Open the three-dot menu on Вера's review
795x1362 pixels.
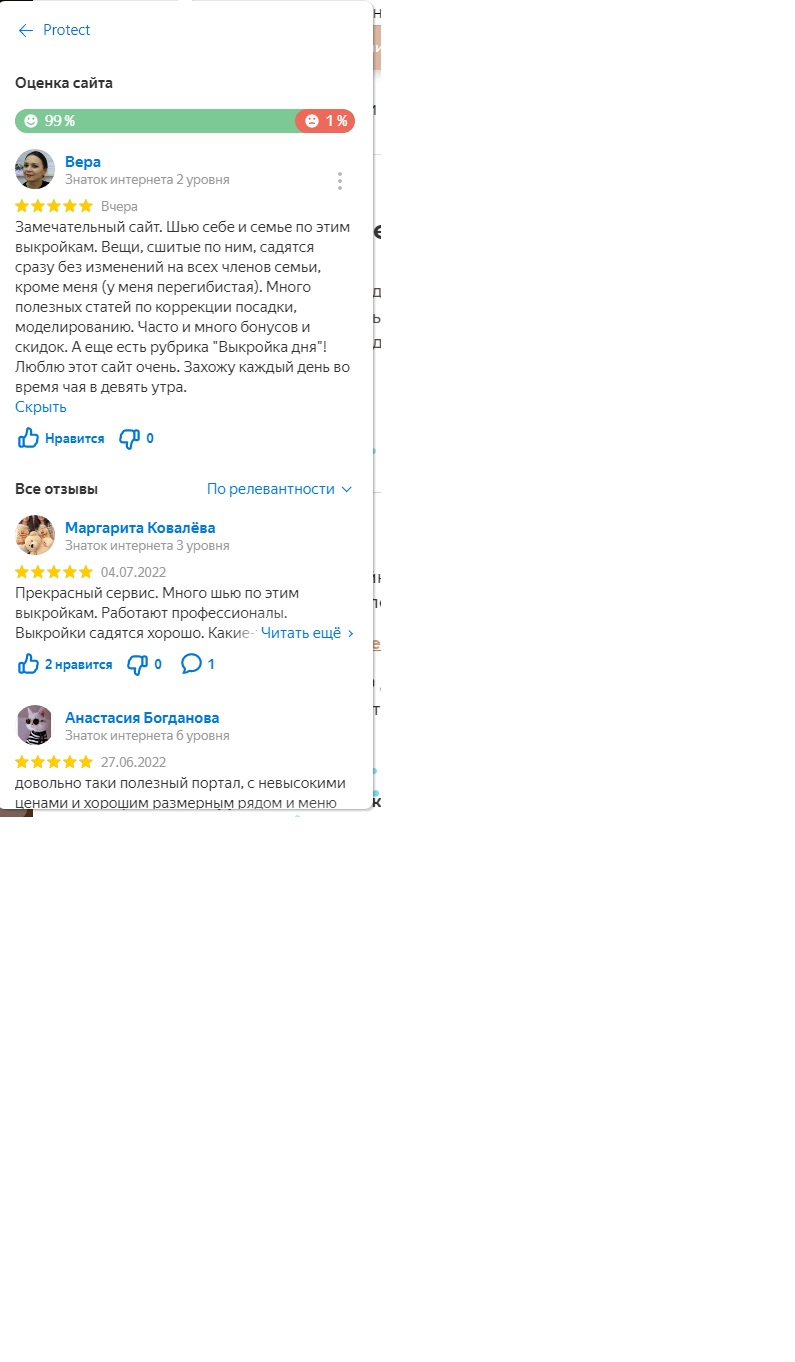pyautogui.click(x=340, y=181)
